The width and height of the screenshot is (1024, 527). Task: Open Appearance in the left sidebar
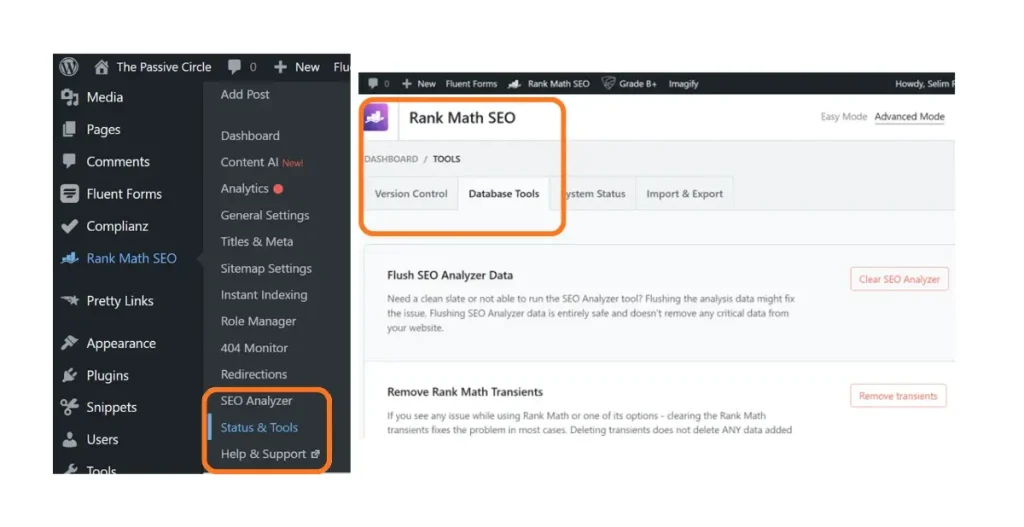(x=121, y=343)
